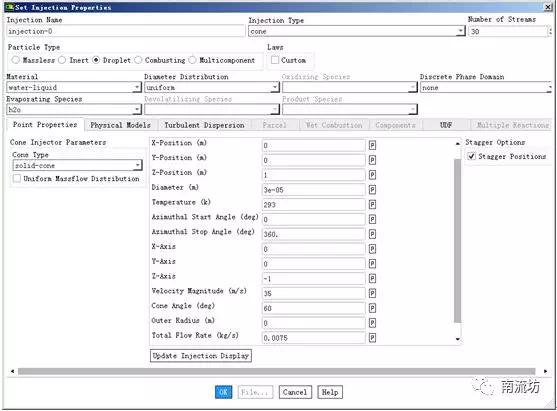Click the parameter P icon beside Diameter
The height and width of the screenshot is (411, 557).
372,190
